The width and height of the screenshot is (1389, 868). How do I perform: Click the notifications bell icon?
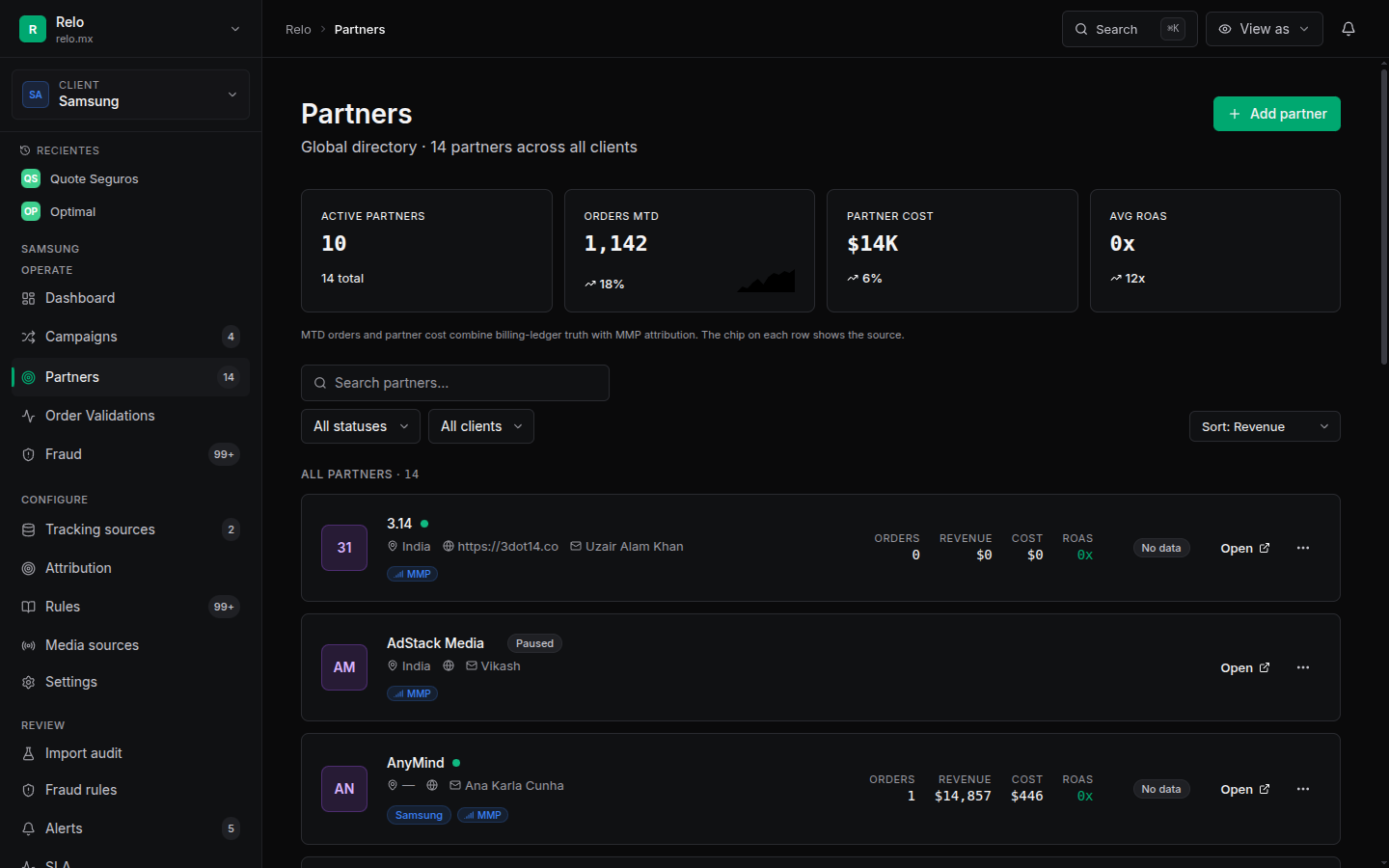point(1348,29)
